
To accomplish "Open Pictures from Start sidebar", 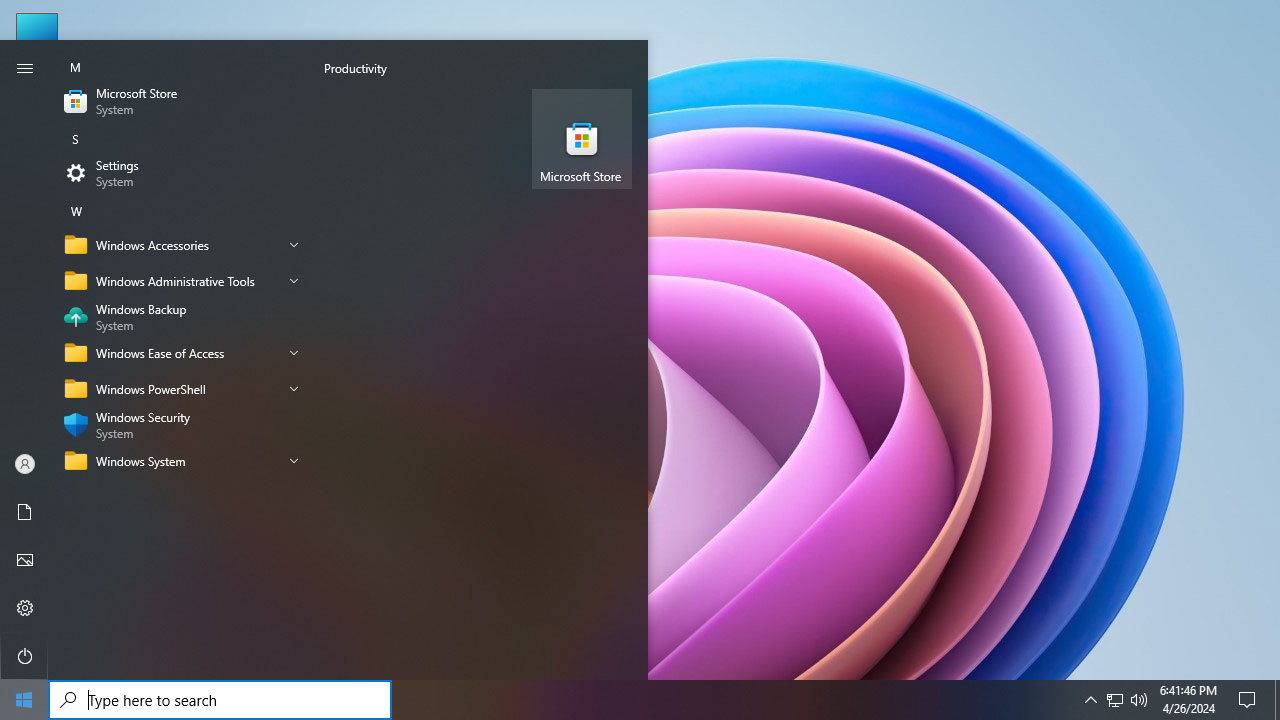I will tap(25, 560).
